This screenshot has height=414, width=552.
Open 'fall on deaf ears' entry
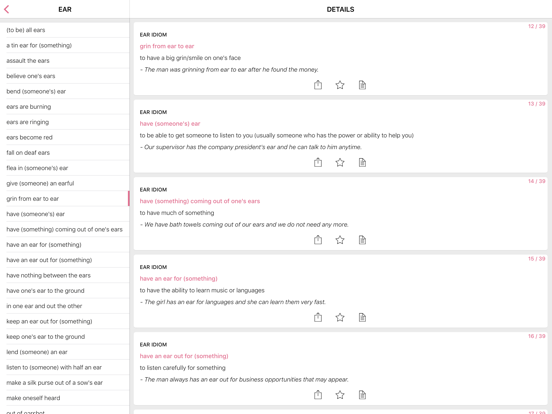coord(65,152)
